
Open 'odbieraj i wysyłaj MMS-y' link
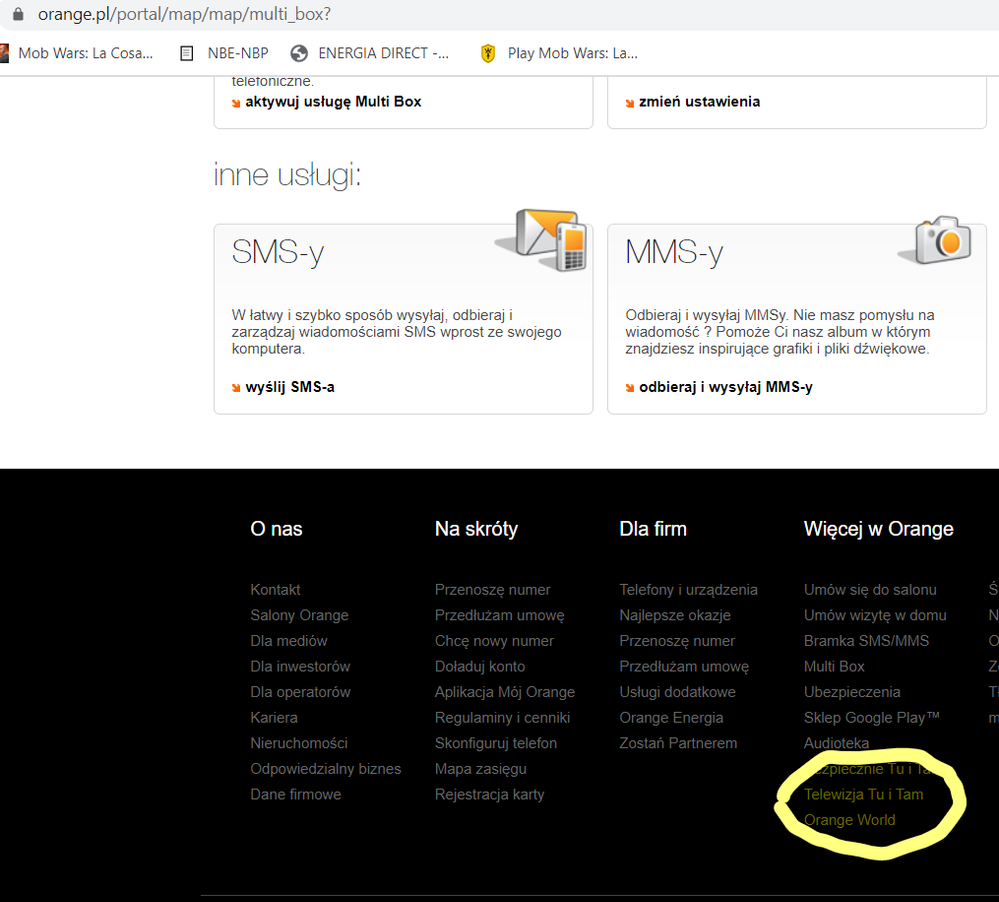tap(725, 386)
